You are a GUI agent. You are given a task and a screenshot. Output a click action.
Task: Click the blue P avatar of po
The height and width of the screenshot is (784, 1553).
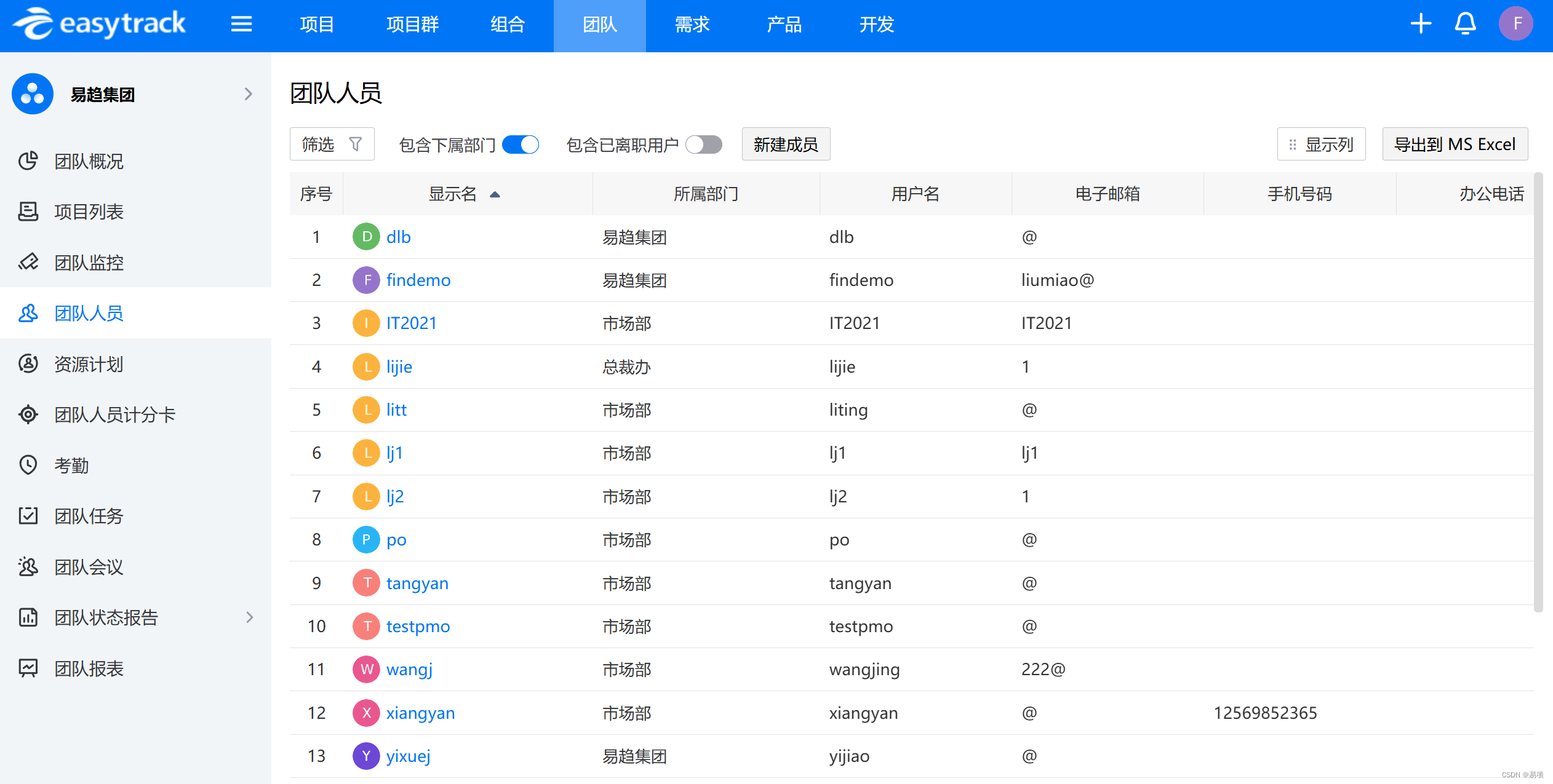(x=367, y=539)
